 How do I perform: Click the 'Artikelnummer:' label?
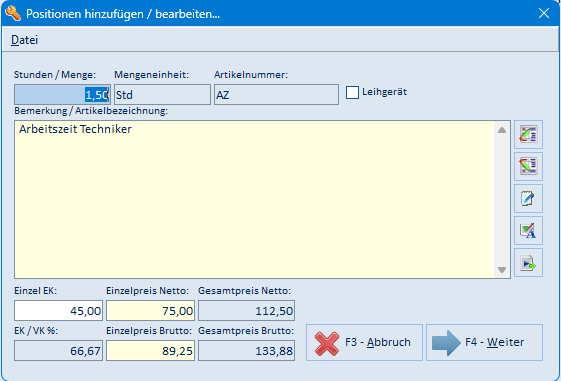pyautogui.click(x=251, y=75)
